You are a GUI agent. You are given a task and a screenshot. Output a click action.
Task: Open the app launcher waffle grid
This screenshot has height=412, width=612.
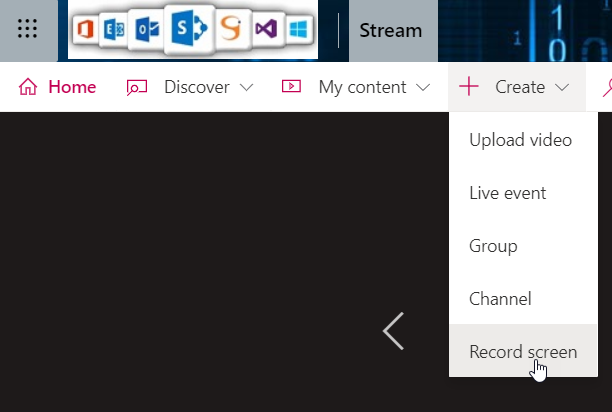point(28,30)
